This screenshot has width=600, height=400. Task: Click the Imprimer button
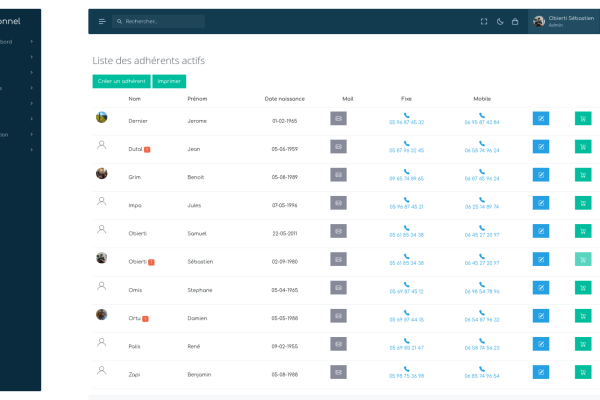[x=169, y=80]
